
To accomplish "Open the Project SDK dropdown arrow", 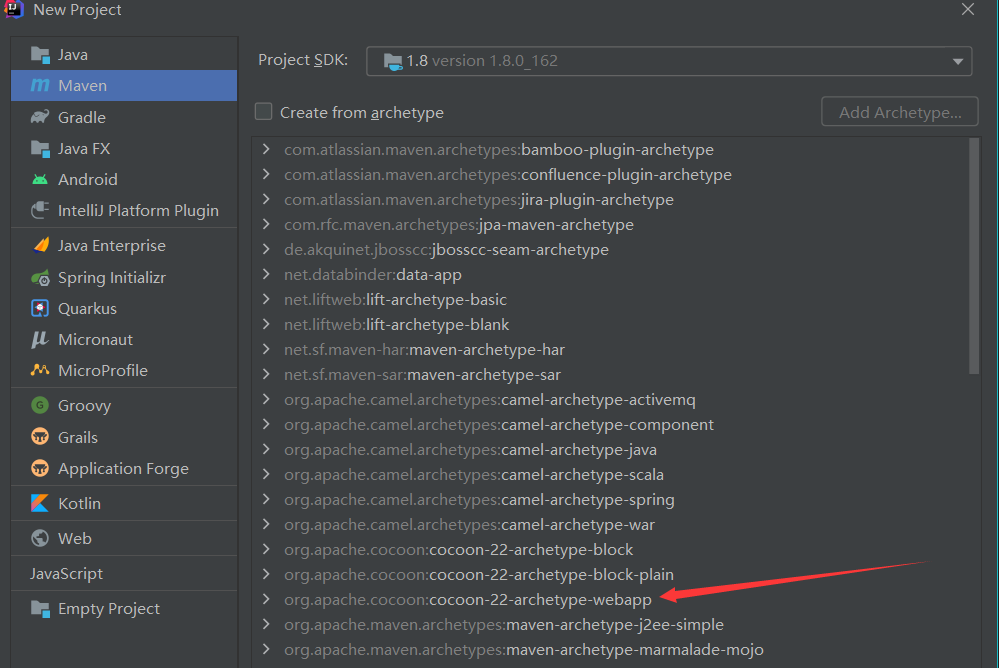I will coord(958,62).
